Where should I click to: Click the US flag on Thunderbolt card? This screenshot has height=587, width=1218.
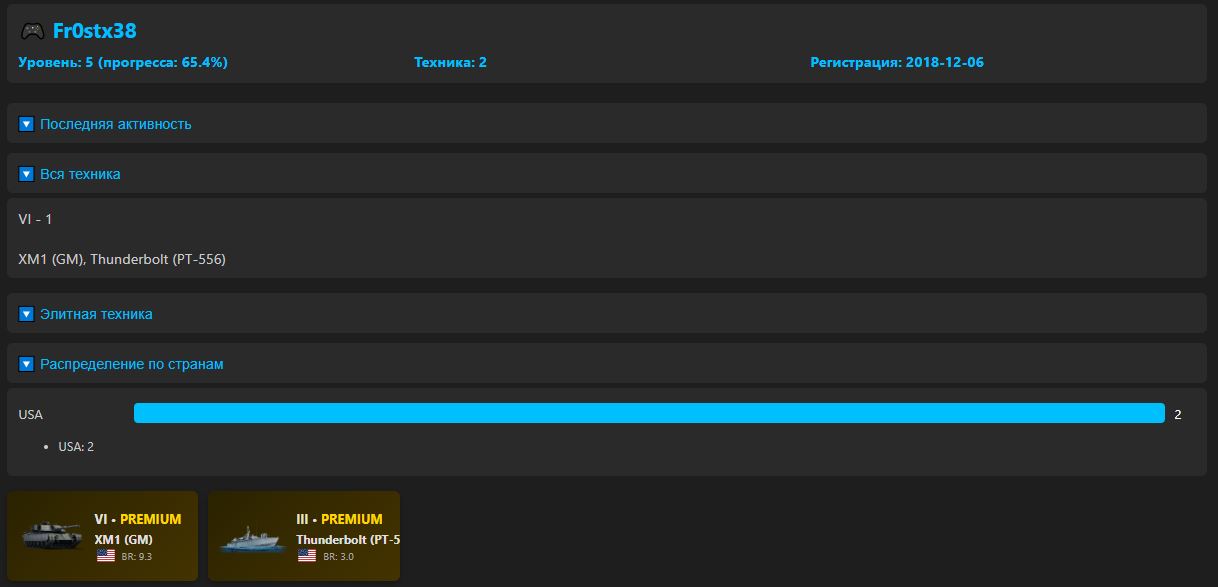307,556
